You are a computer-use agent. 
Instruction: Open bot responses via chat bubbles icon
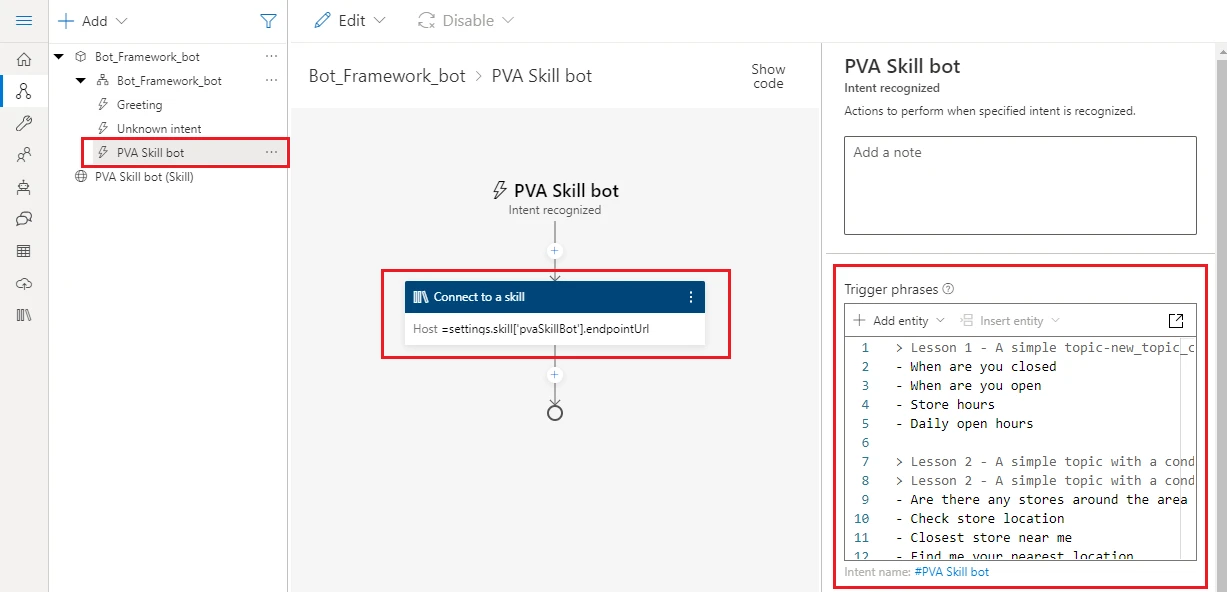click(x=25, y=219)
